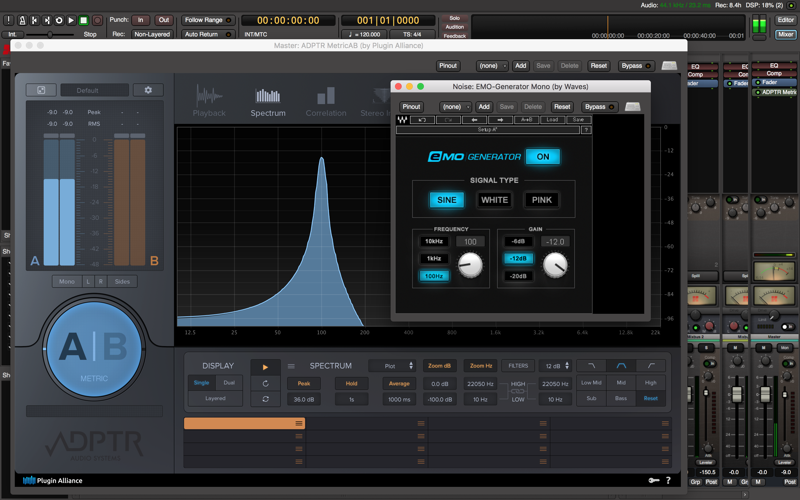Screen dimensions: 800x500
Task: Click the Zoom Hz button
Action: coord(481,366)
